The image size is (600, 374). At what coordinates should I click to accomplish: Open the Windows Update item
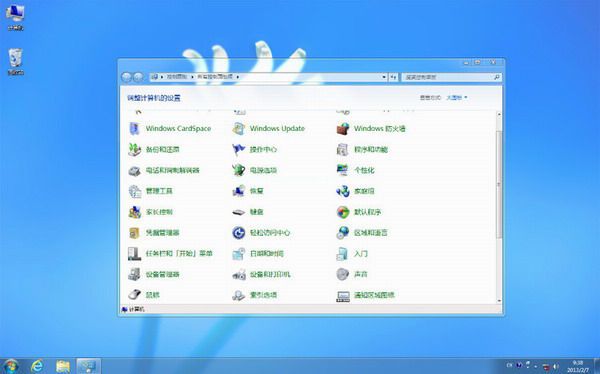click(x=269, y=129)
